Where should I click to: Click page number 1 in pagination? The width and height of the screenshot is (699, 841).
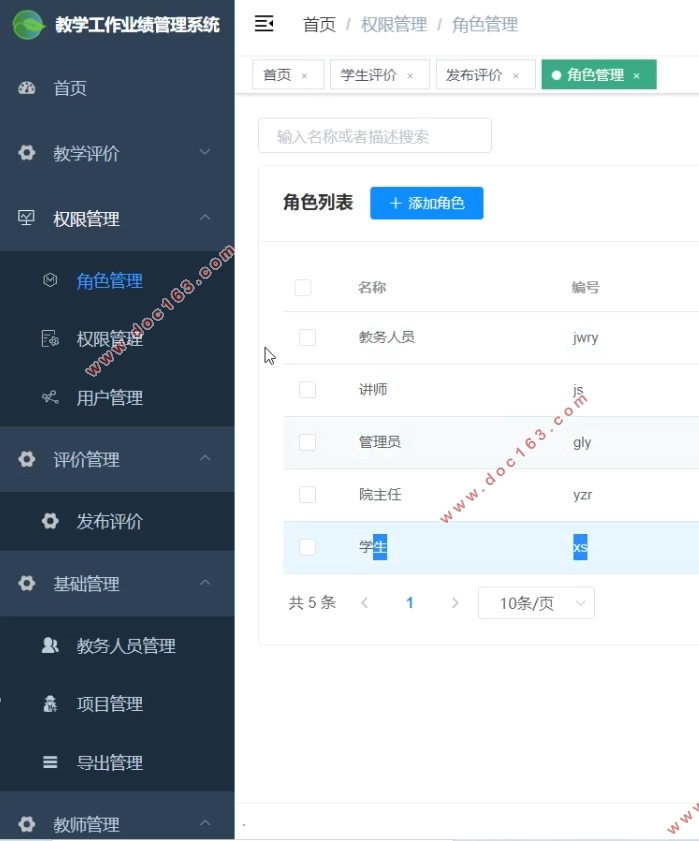pos(410,603)
